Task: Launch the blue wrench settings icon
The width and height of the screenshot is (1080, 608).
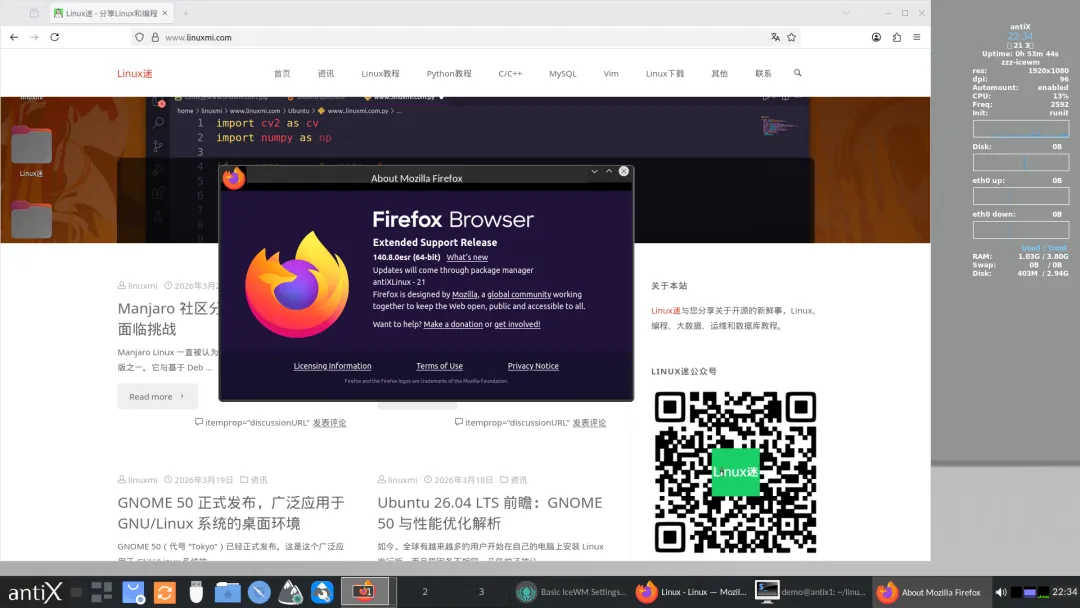Action: tap(322, 592)
